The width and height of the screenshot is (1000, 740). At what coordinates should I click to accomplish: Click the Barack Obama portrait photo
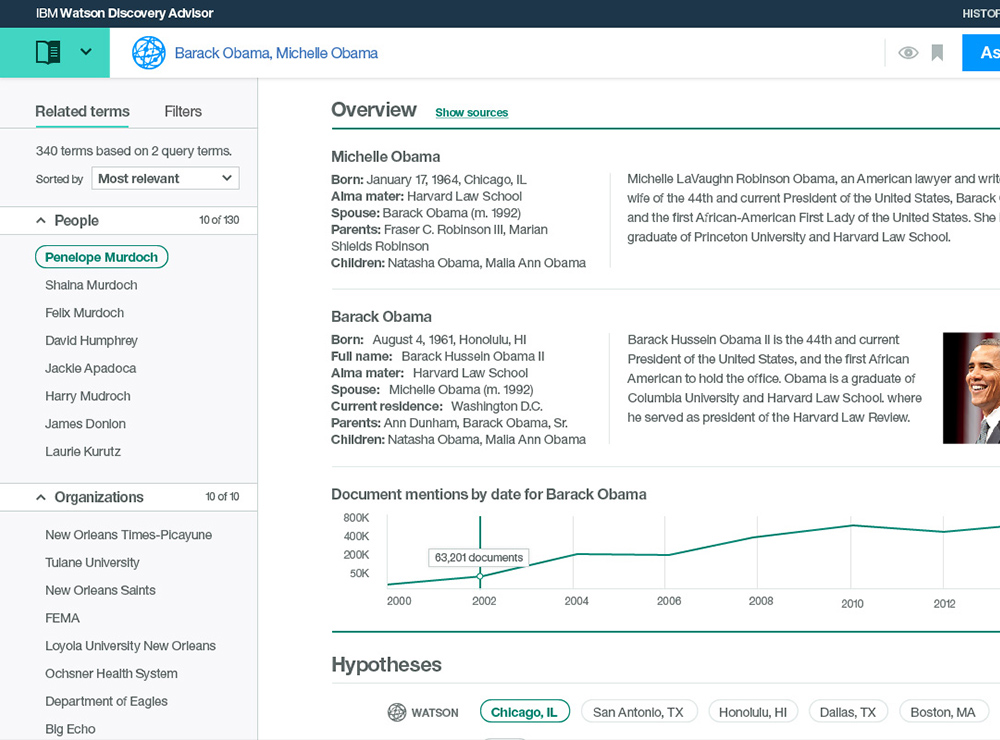(x=975, y=387)
